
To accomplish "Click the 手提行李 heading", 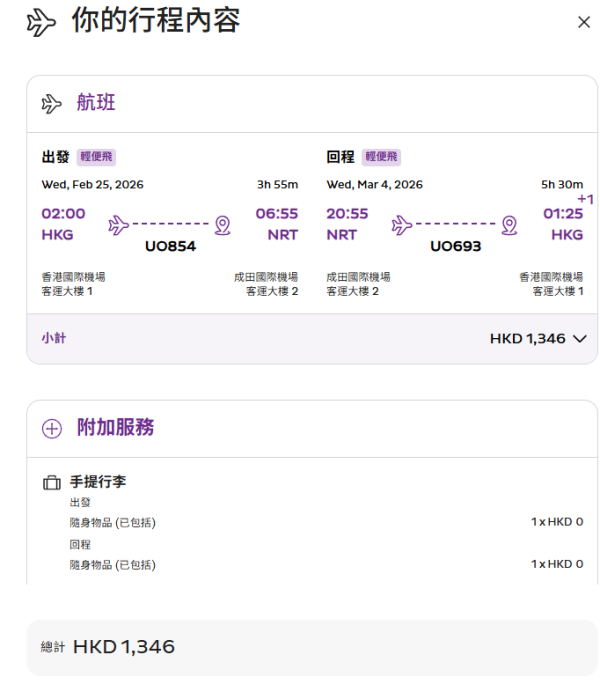I will click(x=98, y=482).
